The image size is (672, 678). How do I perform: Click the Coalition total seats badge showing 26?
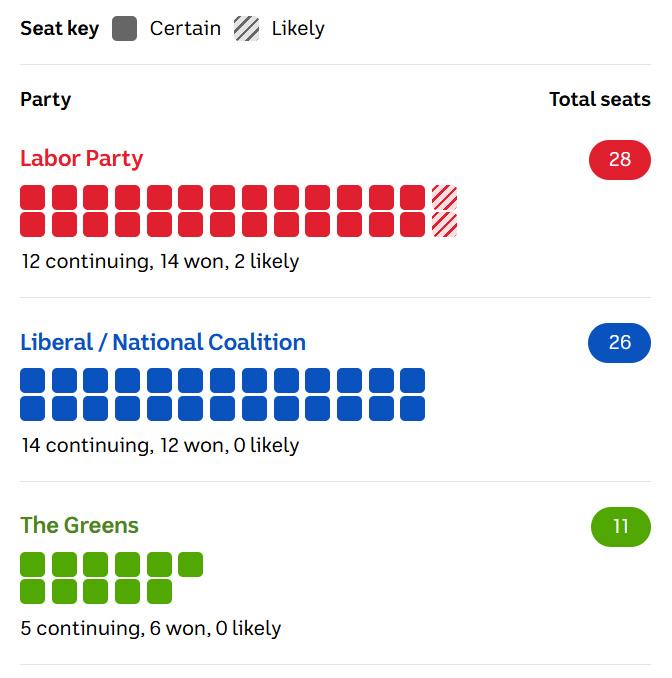619,342
